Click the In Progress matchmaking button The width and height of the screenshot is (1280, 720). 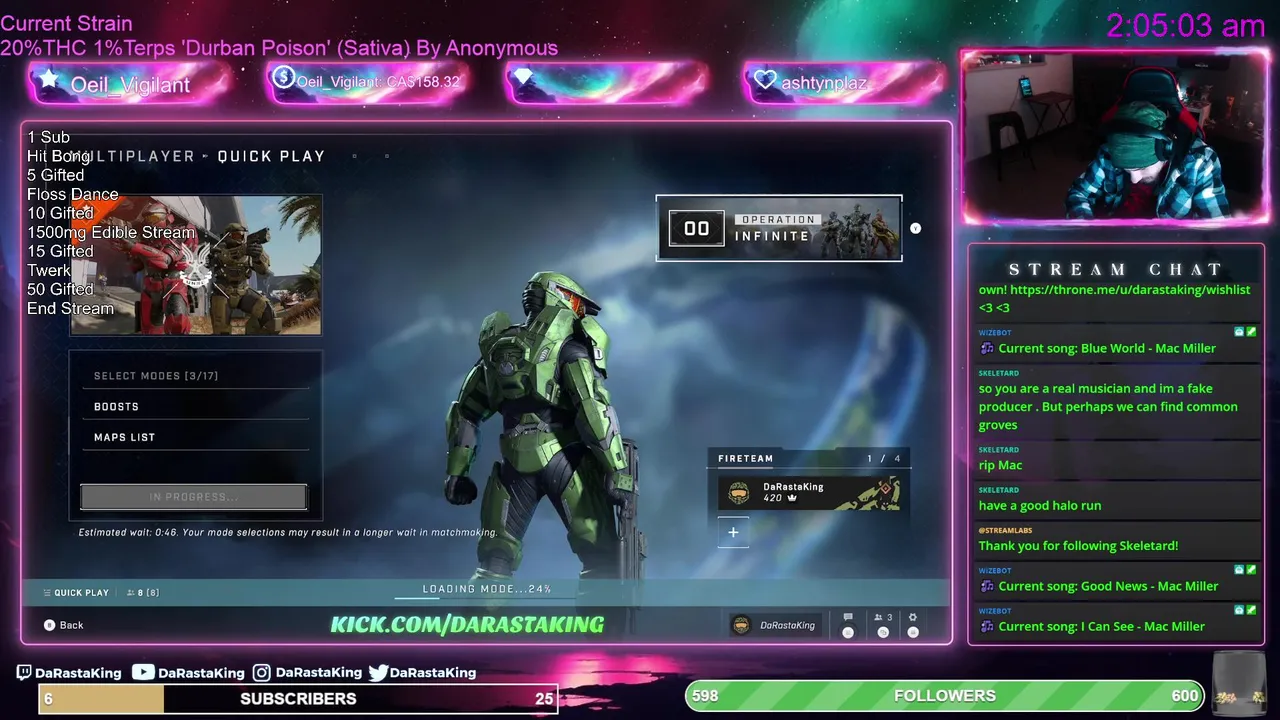click(x=194, y=497)
